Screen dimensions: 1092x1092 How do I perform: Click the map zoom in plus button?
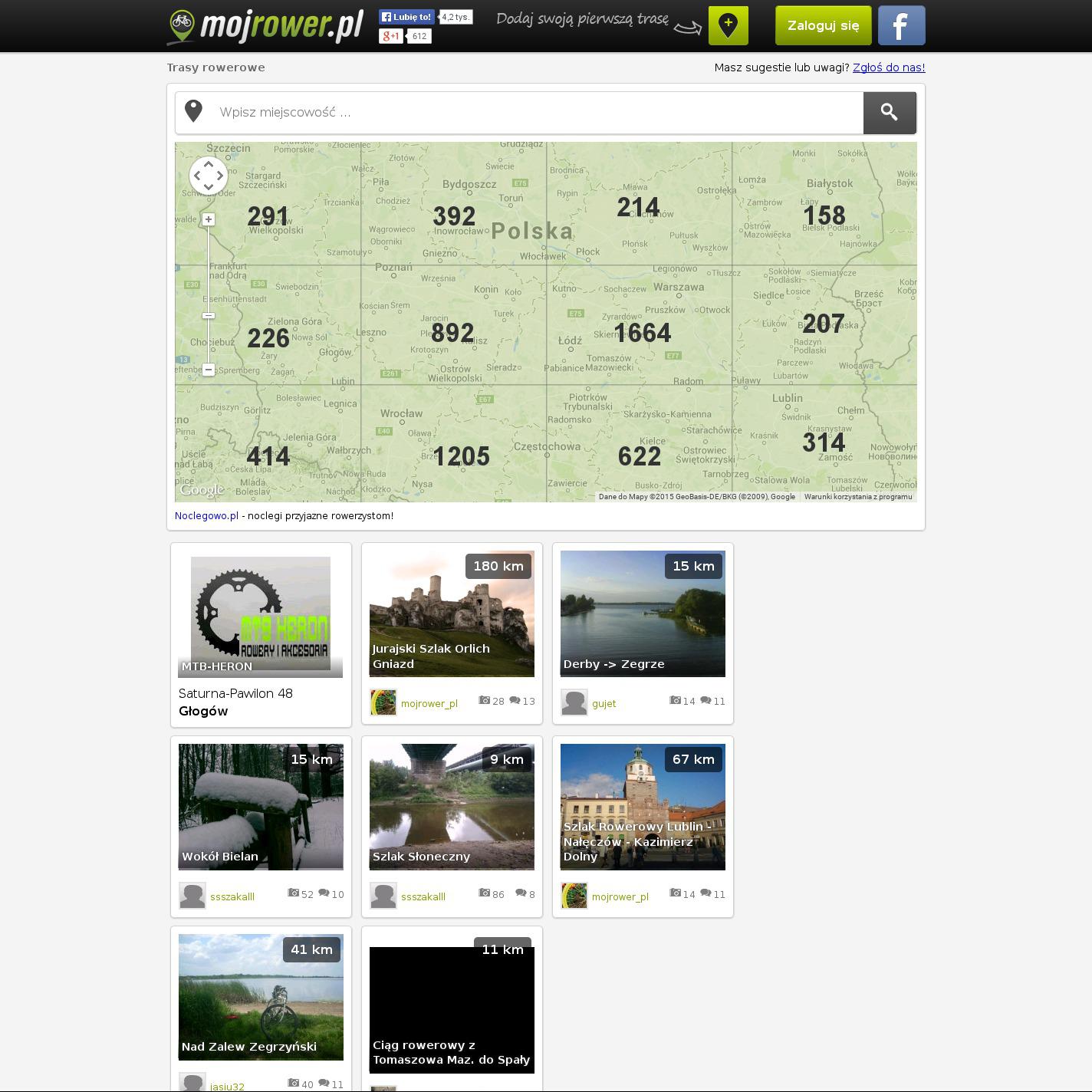click(209, 219)
